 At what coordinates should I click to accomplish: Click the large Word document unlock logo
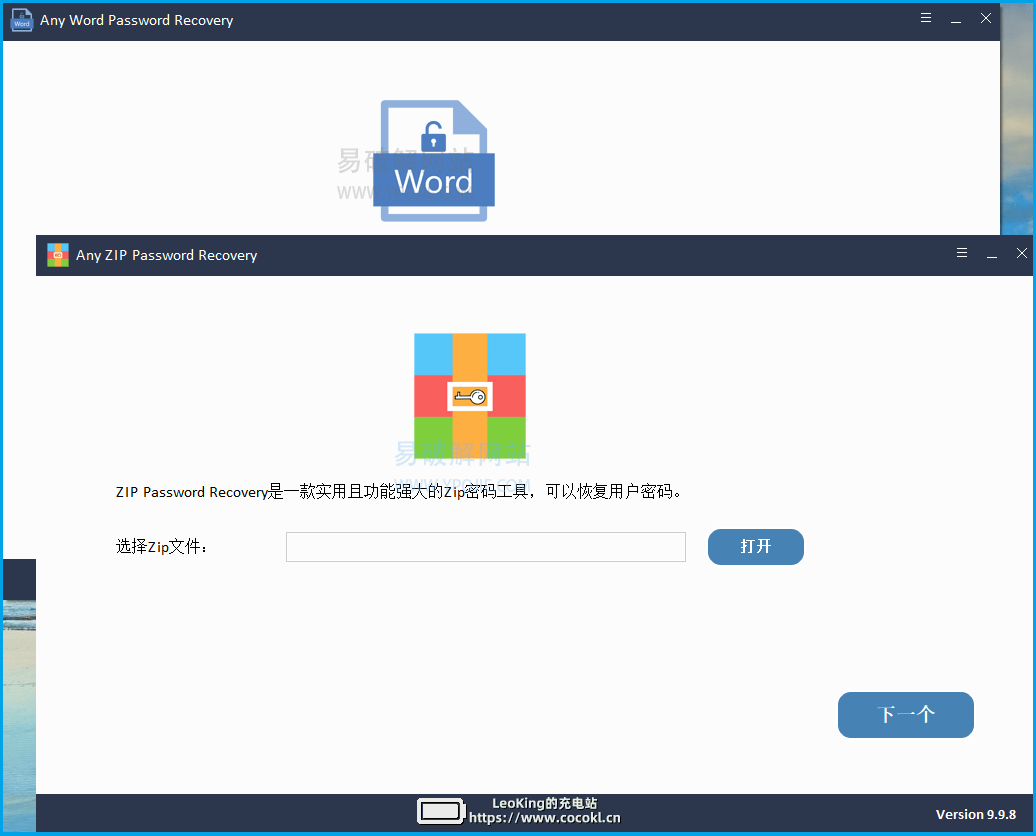pos(434,161)
